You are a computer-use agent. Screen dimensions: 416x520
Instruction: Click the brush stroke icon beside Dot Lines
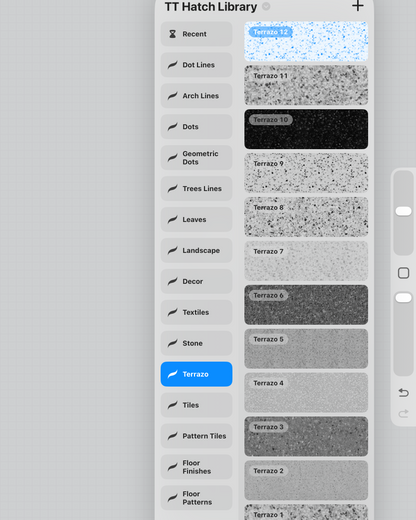click(x=172, y=65)
